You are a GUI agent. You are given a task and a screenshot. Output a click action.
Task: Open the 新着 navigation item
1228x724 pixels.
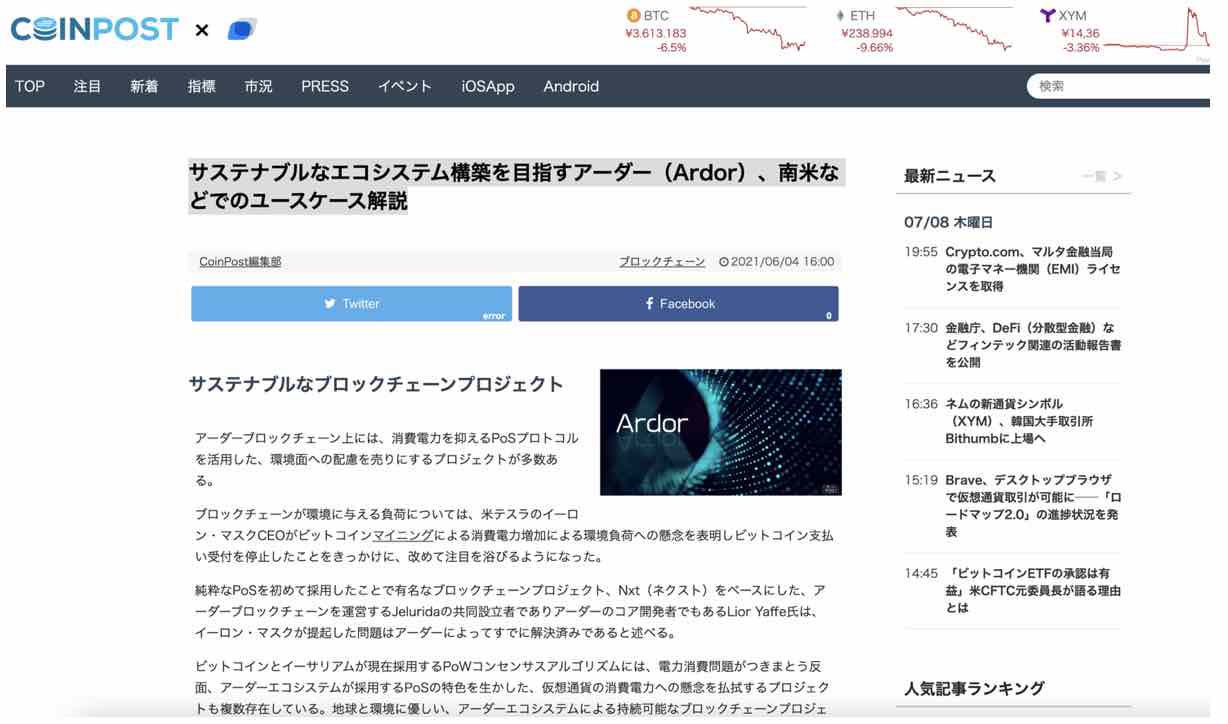(144, 86)
